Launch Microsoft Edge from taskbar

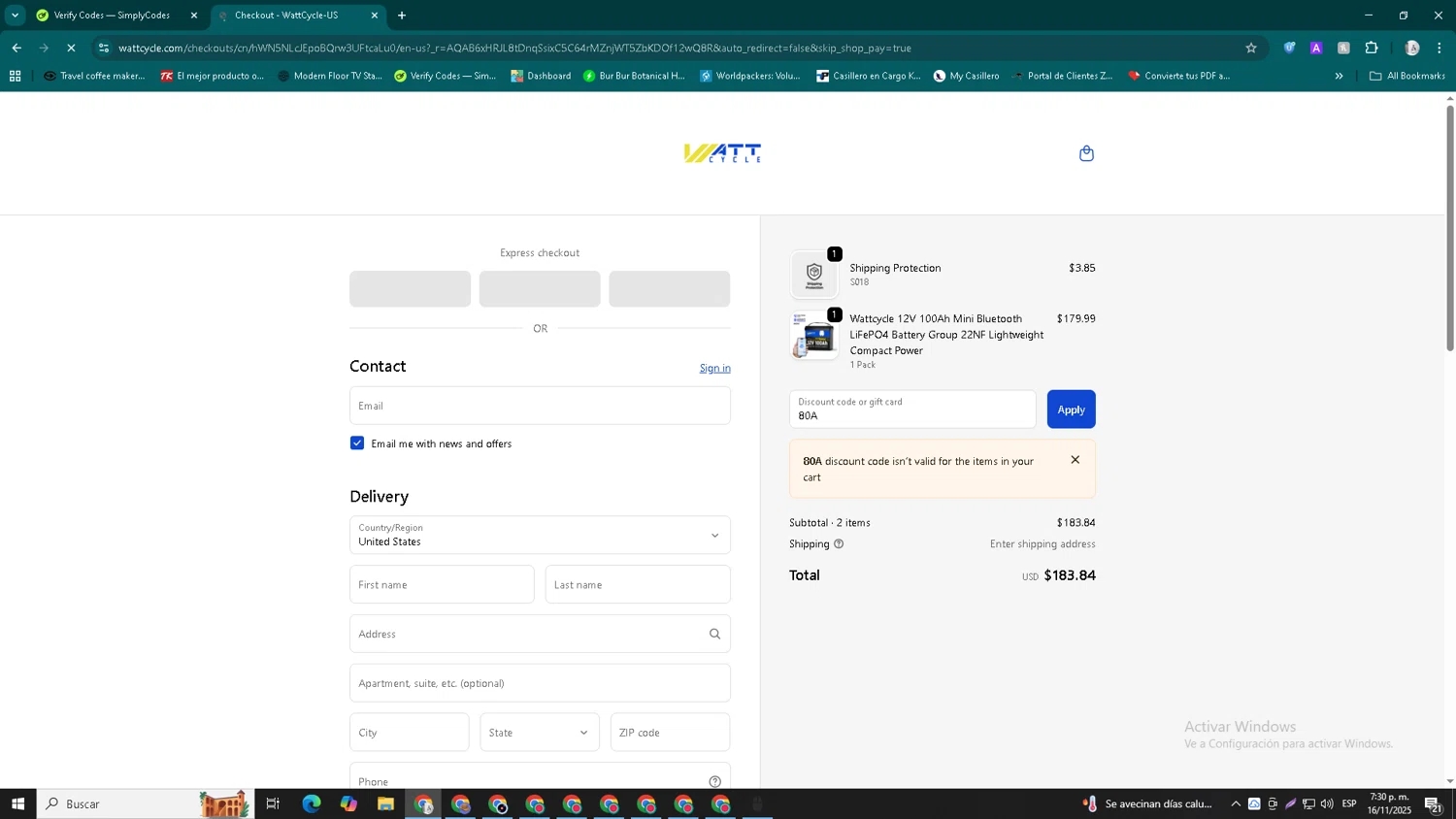pyautogui.click(x=311, y=803)
